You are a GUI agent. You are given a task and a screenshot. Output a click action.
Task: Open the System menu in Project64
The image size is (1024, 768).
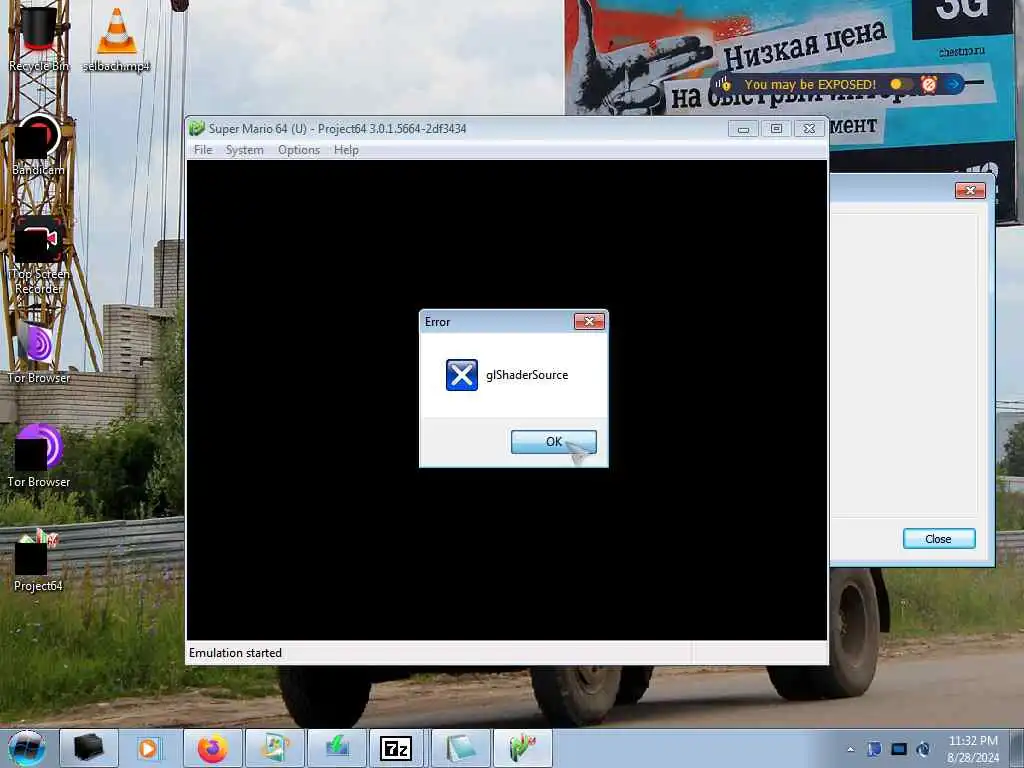pos(244,150)
